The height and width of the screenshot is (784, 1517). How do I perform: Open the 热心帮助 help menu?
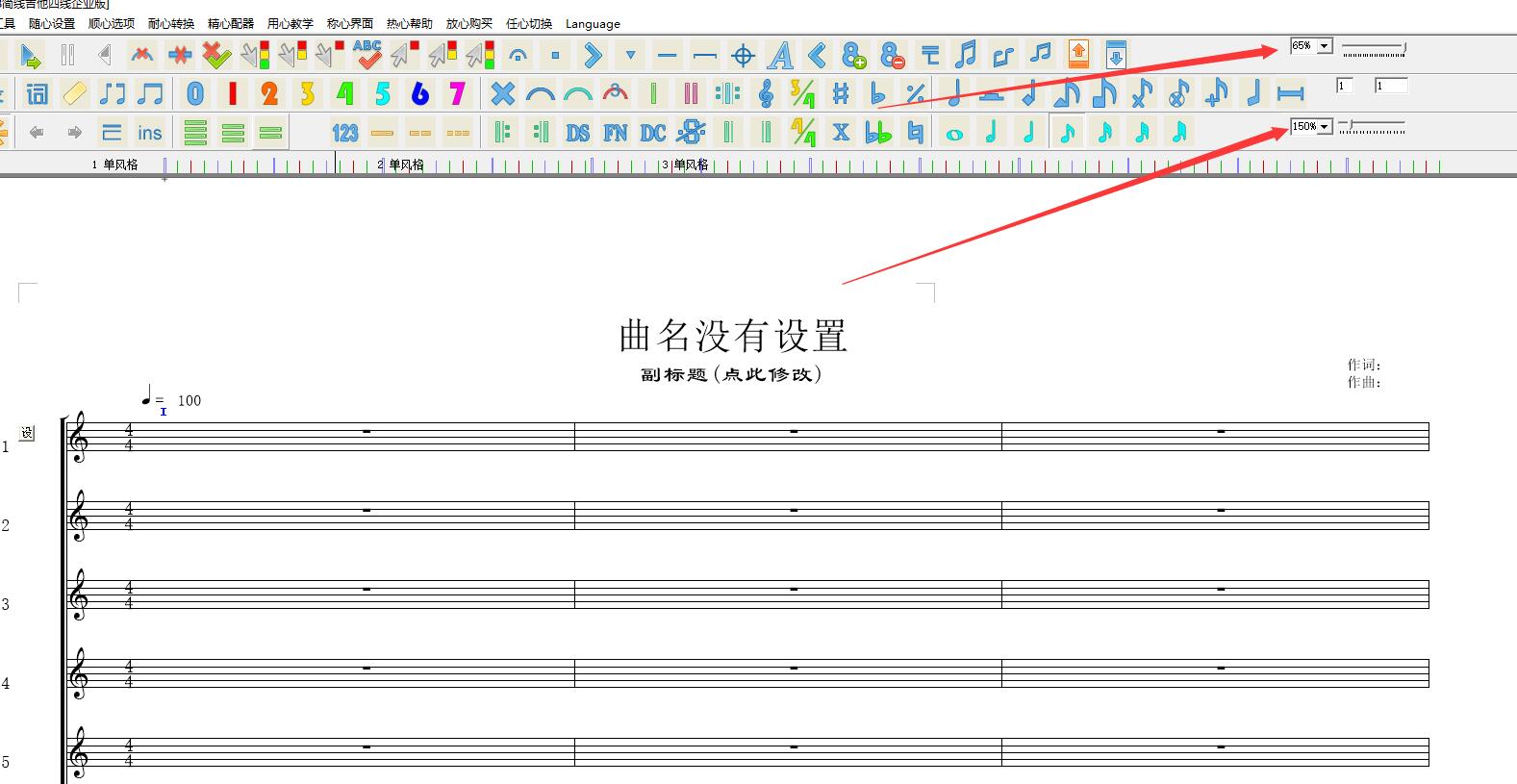click(409, 24)
